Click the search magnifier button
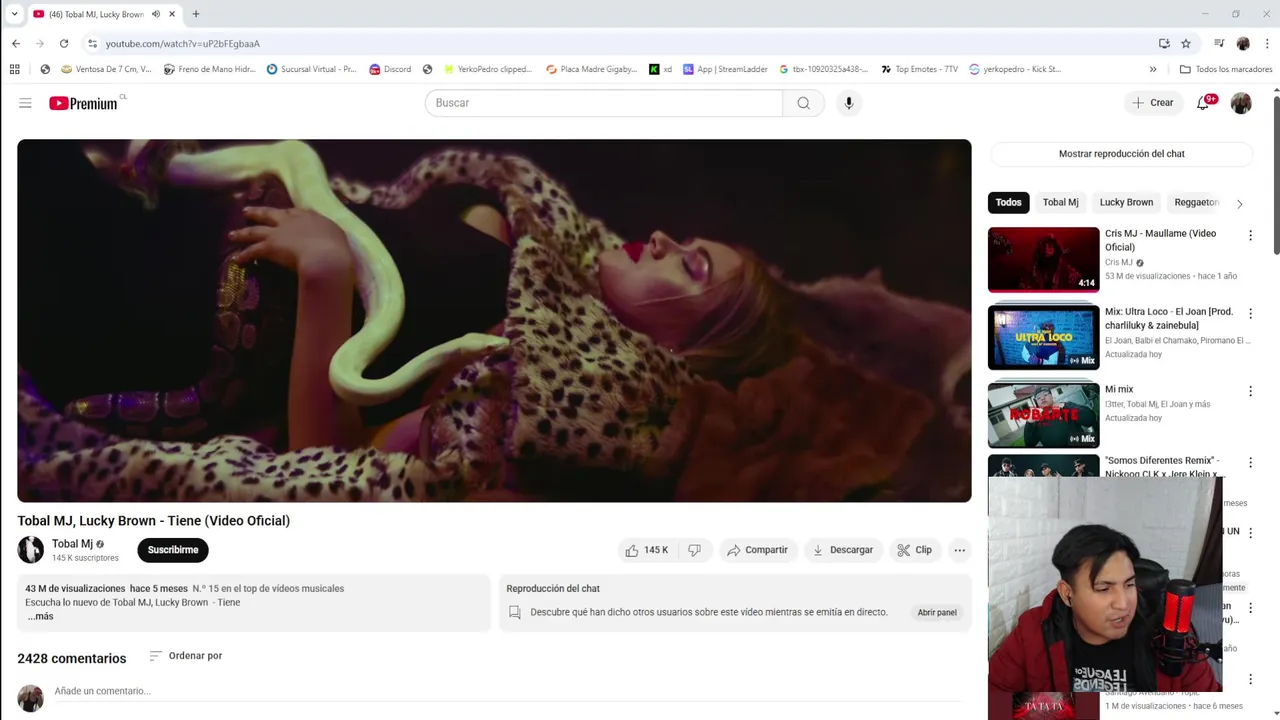Image resolution: width=1280 pixels, height=720 pixels. 803,103
